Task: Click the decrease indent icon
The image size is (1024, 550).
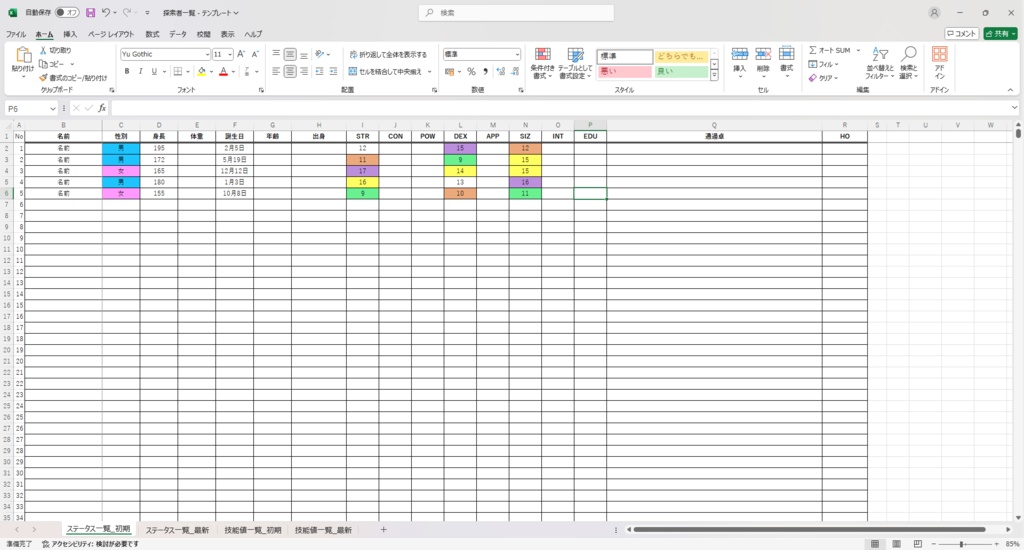Action: point(319,71)
